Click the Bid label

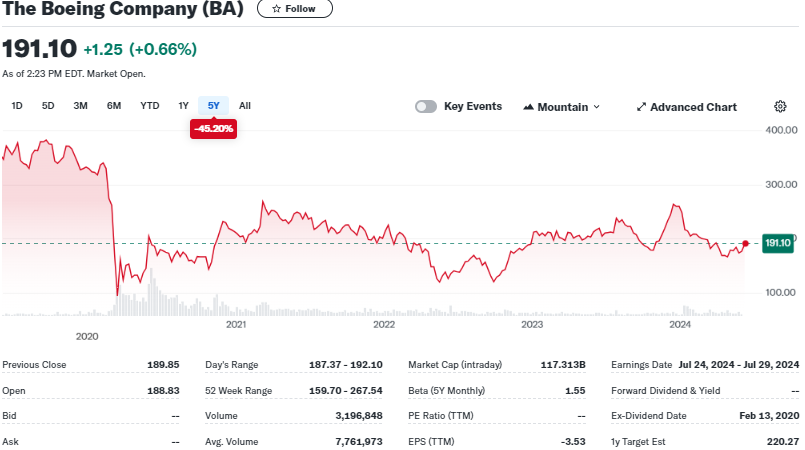[9, 416]
